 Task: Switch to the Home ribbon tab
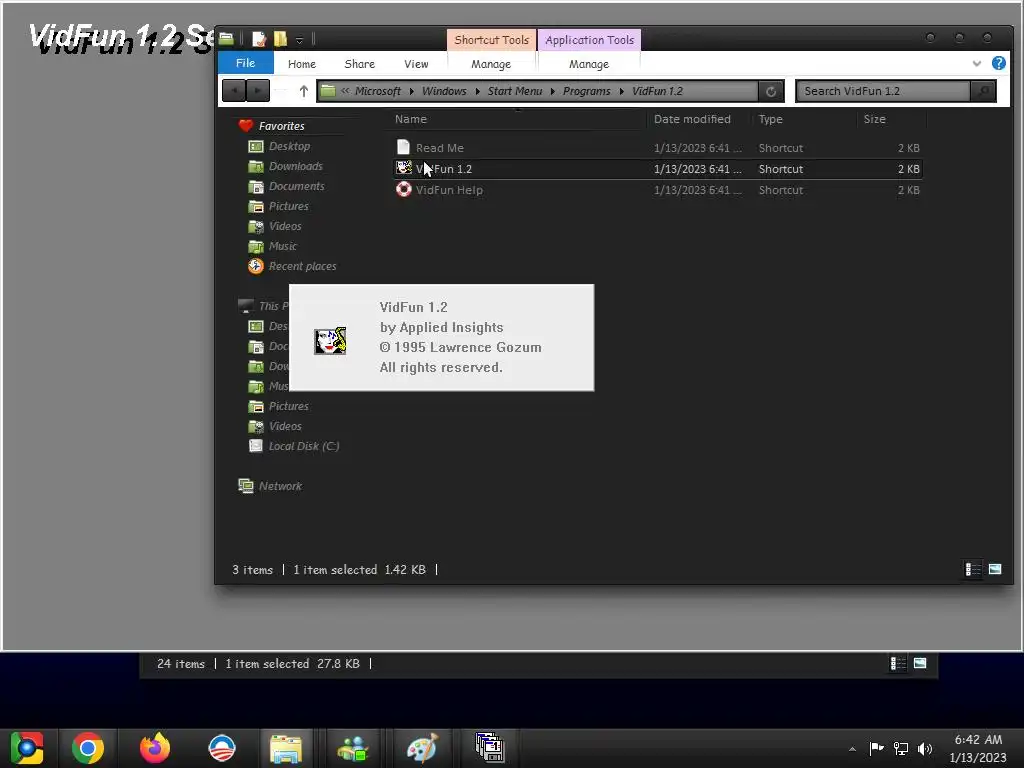(302, 64)
